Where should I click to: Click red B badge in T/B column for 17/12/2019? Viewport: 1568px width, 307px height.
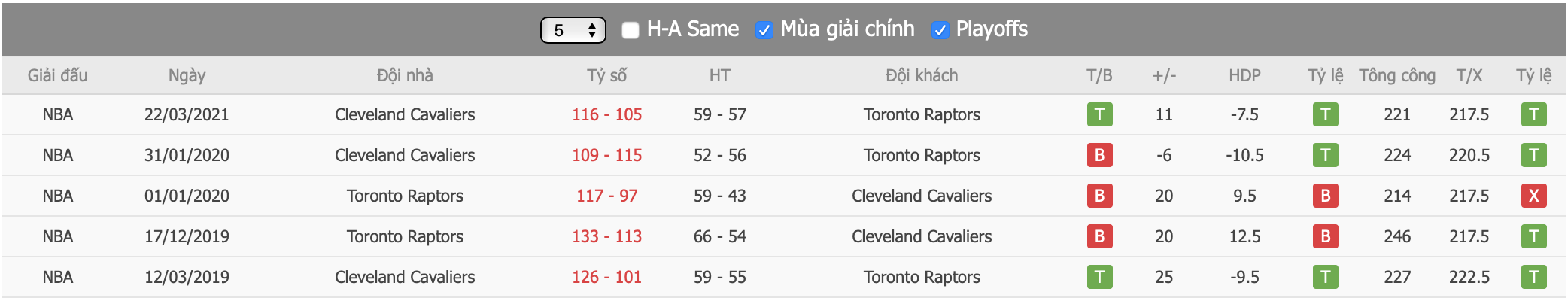click(x=1099, y=236)
